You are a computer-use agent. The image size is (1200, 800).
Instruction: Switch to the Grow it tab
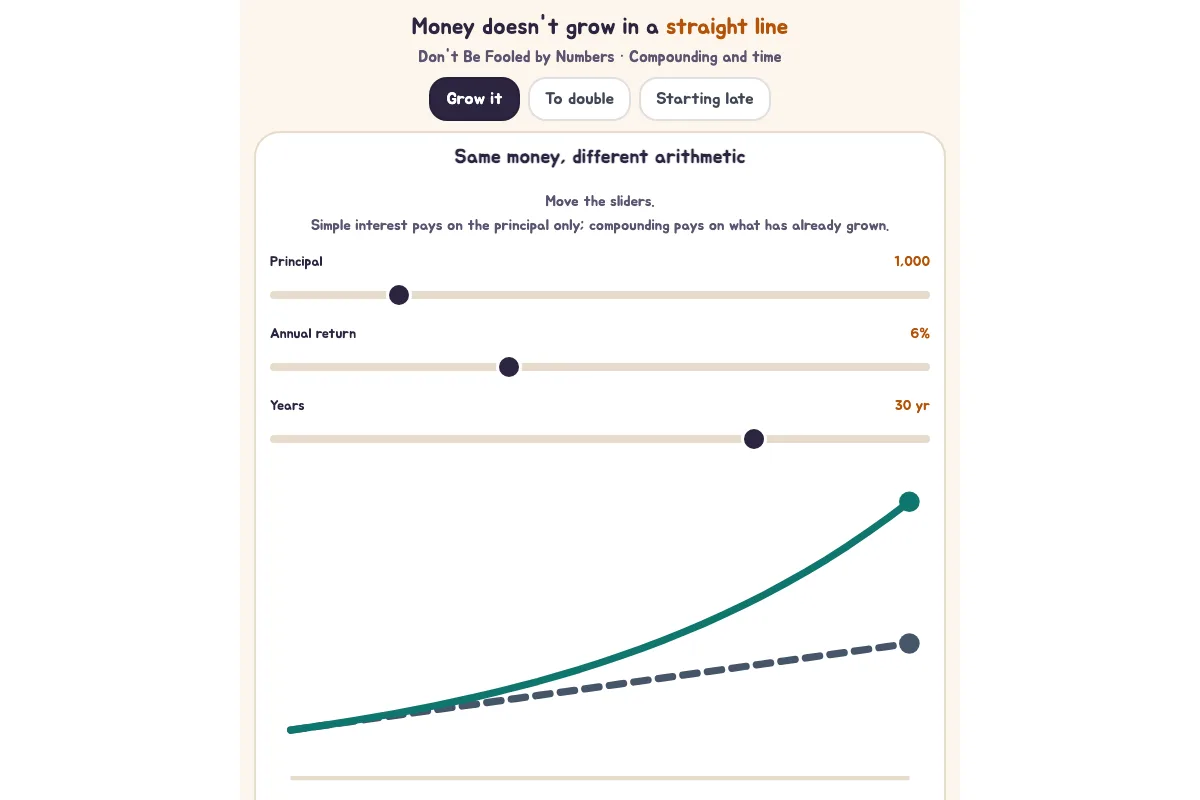pos(474,99)
